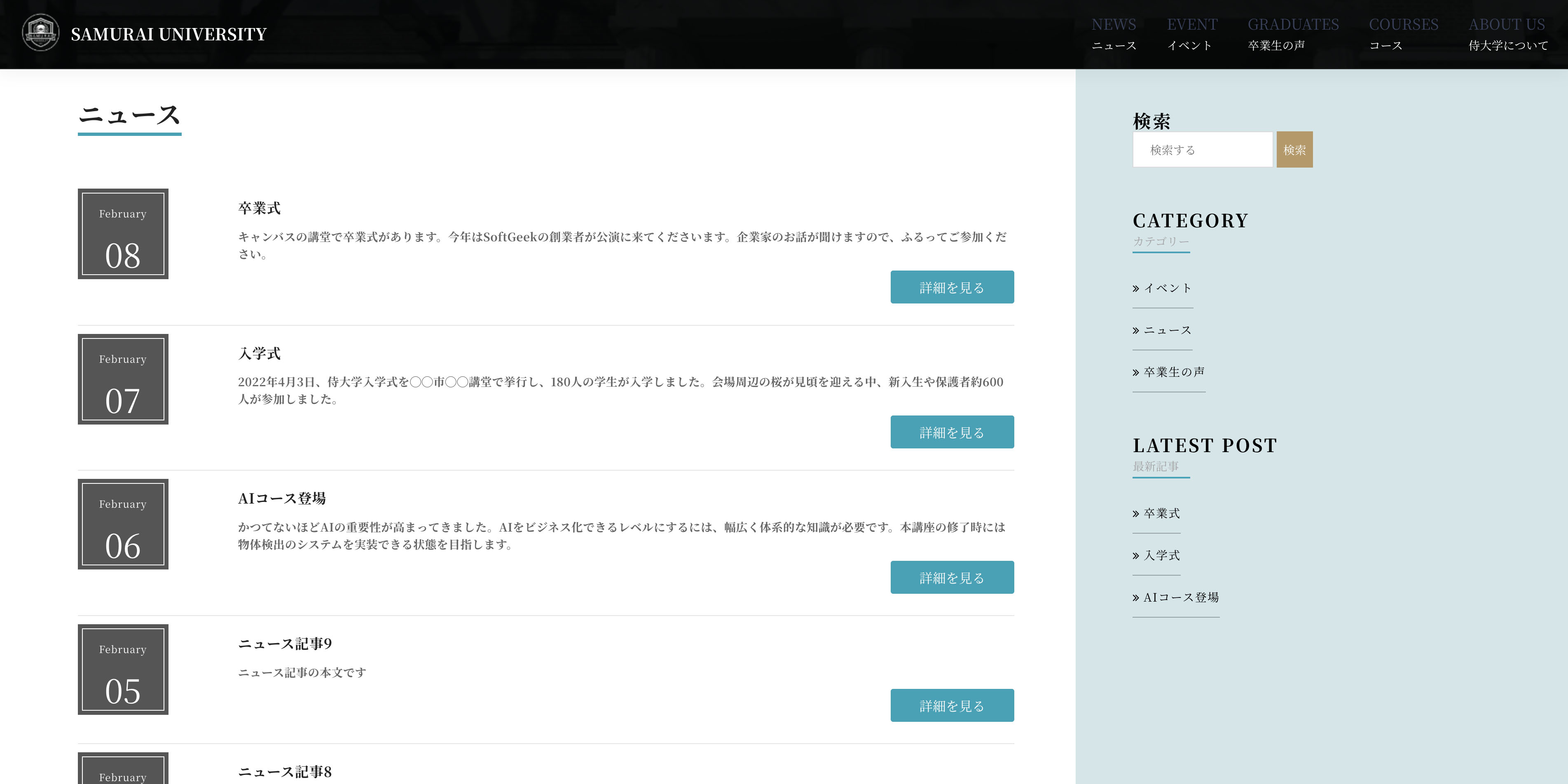View details for ニュース記事9
The height and width of the screenshot is (784, 1568).
pyautogui.click(x=952, y=705)
